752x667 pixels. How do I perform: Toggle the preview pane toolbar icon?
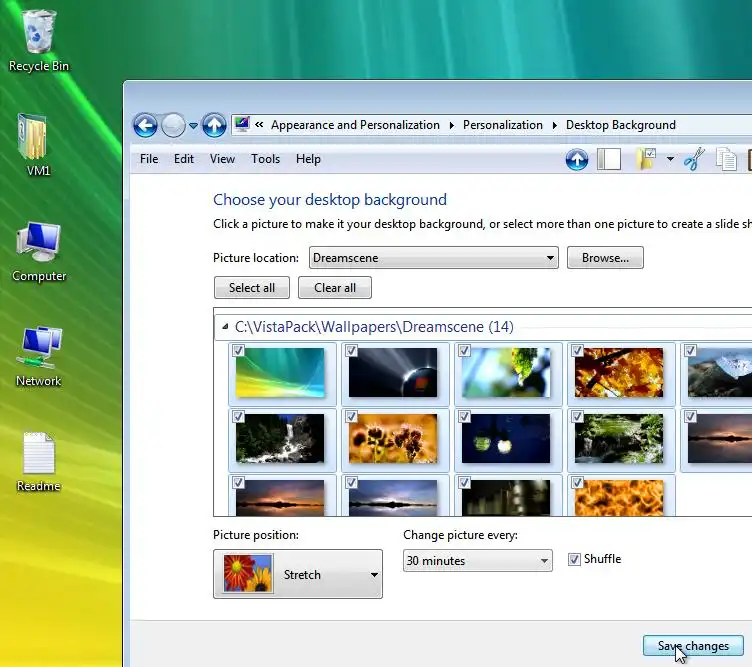coord(609,159)
